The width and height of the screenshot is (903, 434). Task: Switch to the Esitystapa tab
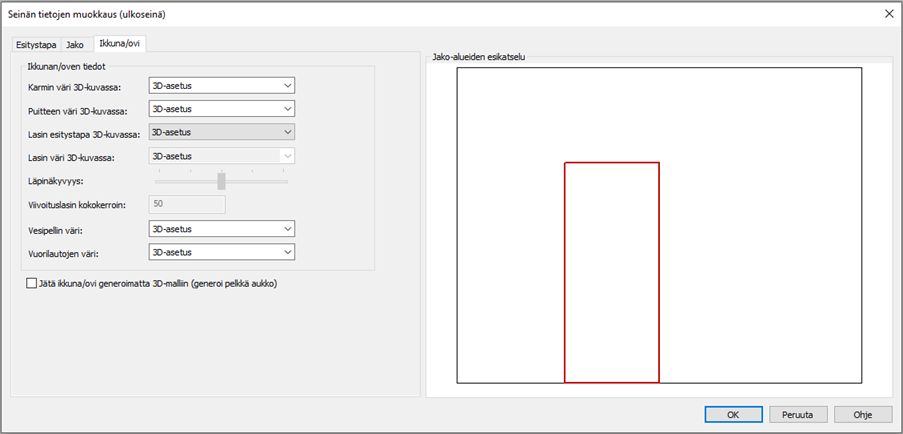[35, 45]
